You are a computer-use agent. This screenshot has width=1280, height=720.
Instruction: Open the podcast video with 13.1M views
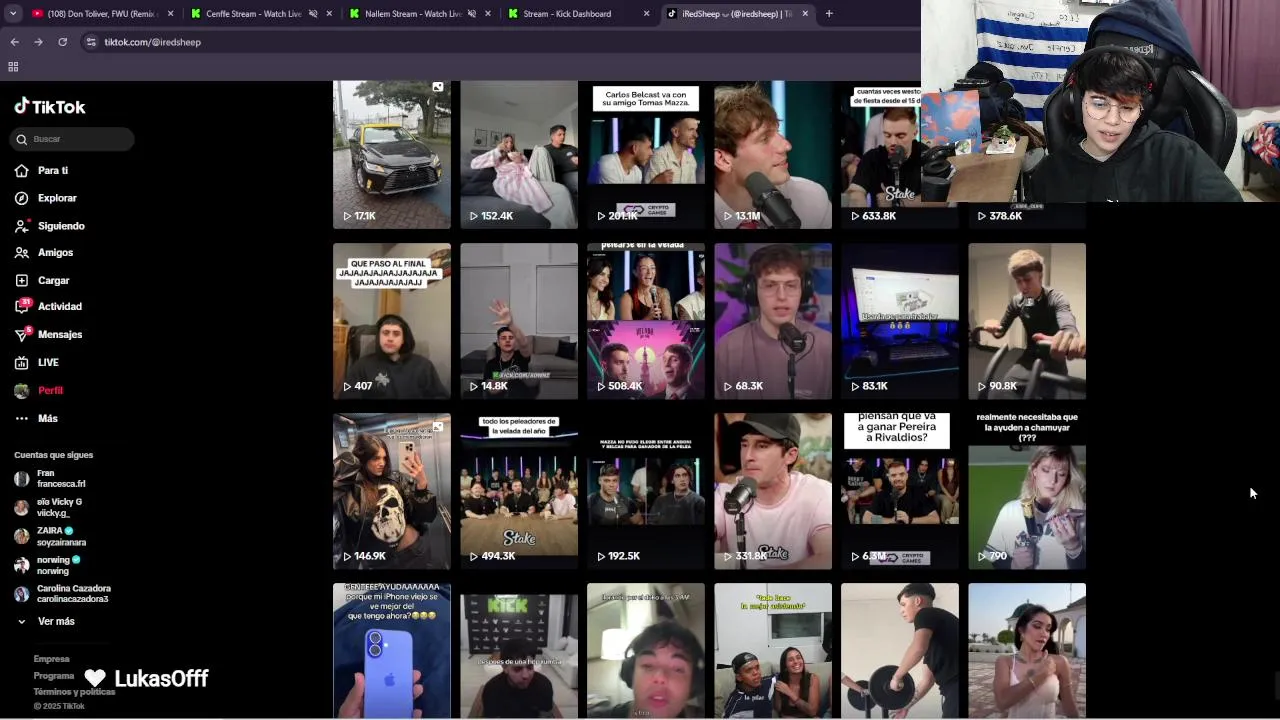click(773, 155)
